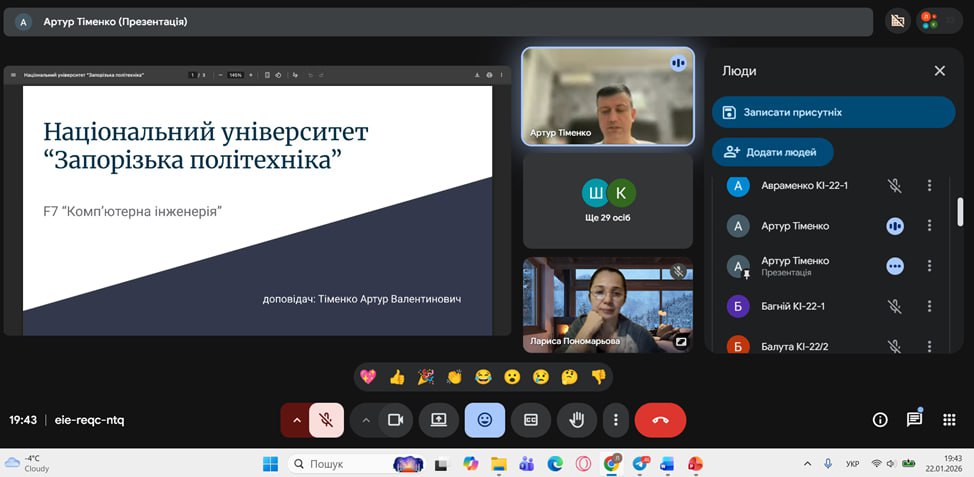Screen dimensions: 974x477
Task: Open the chat messages panel
Action: point(914,420)
